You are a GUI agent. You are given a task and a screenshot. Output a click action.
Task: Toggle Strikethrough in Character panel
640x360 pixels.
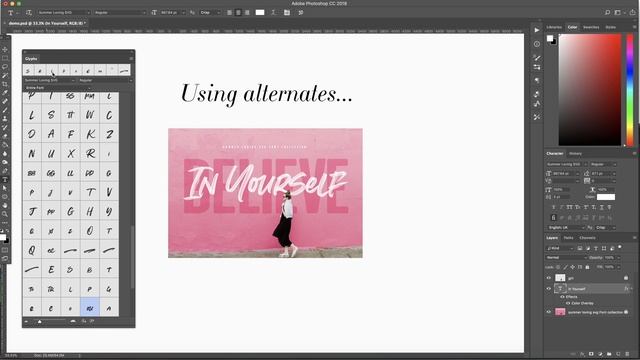click(609, 207)
